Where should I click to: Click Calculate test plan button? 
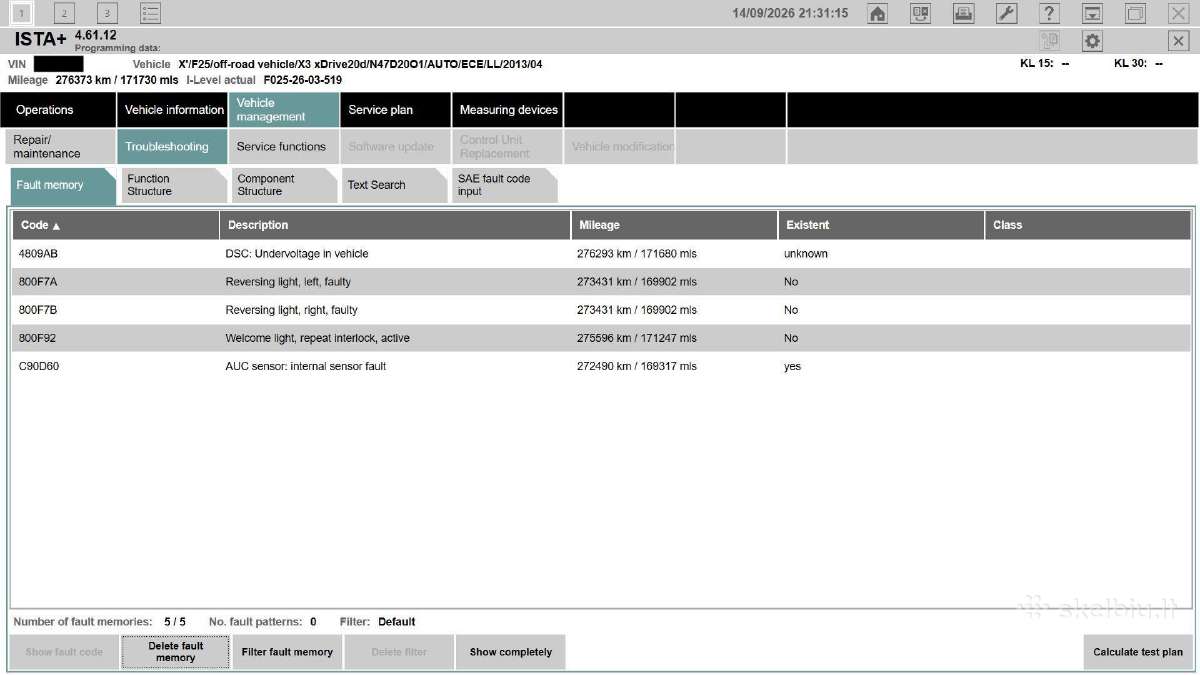point(1138,652)
